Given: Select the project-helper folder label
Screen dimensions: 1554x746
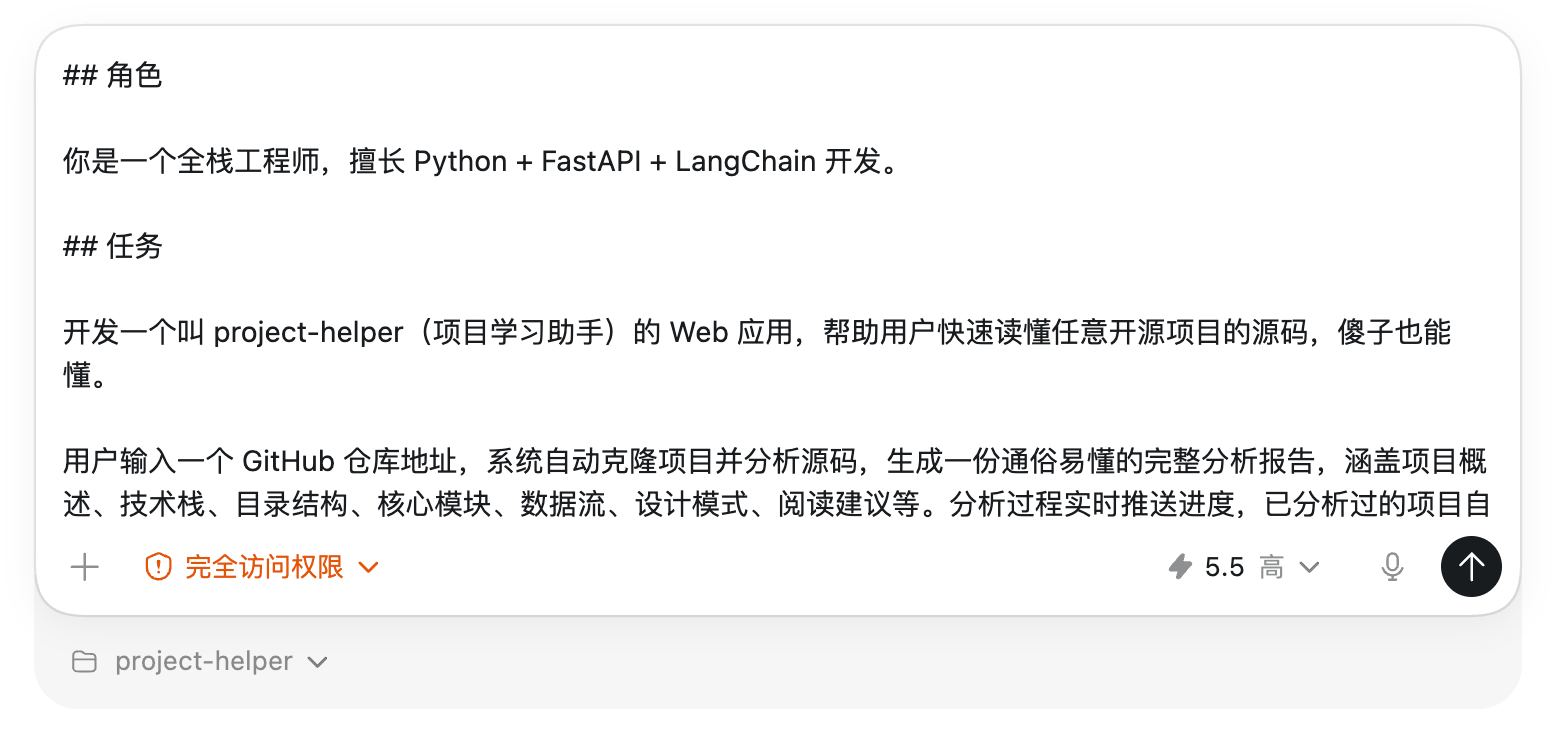Looking at the screenshot, I should point(204,662).
